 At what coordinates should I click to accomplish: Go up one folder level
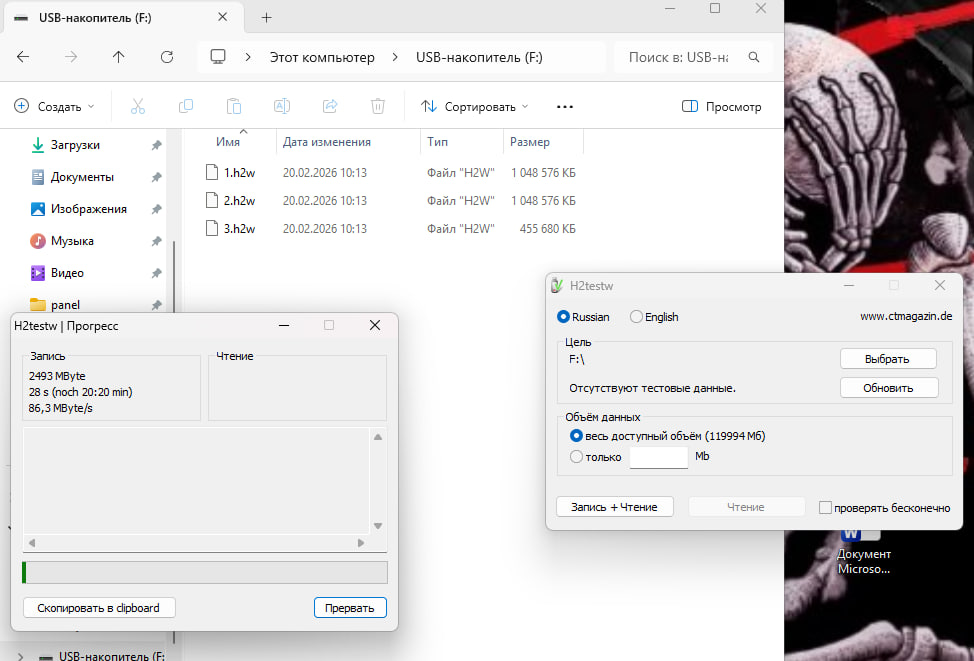pos(119,57)
